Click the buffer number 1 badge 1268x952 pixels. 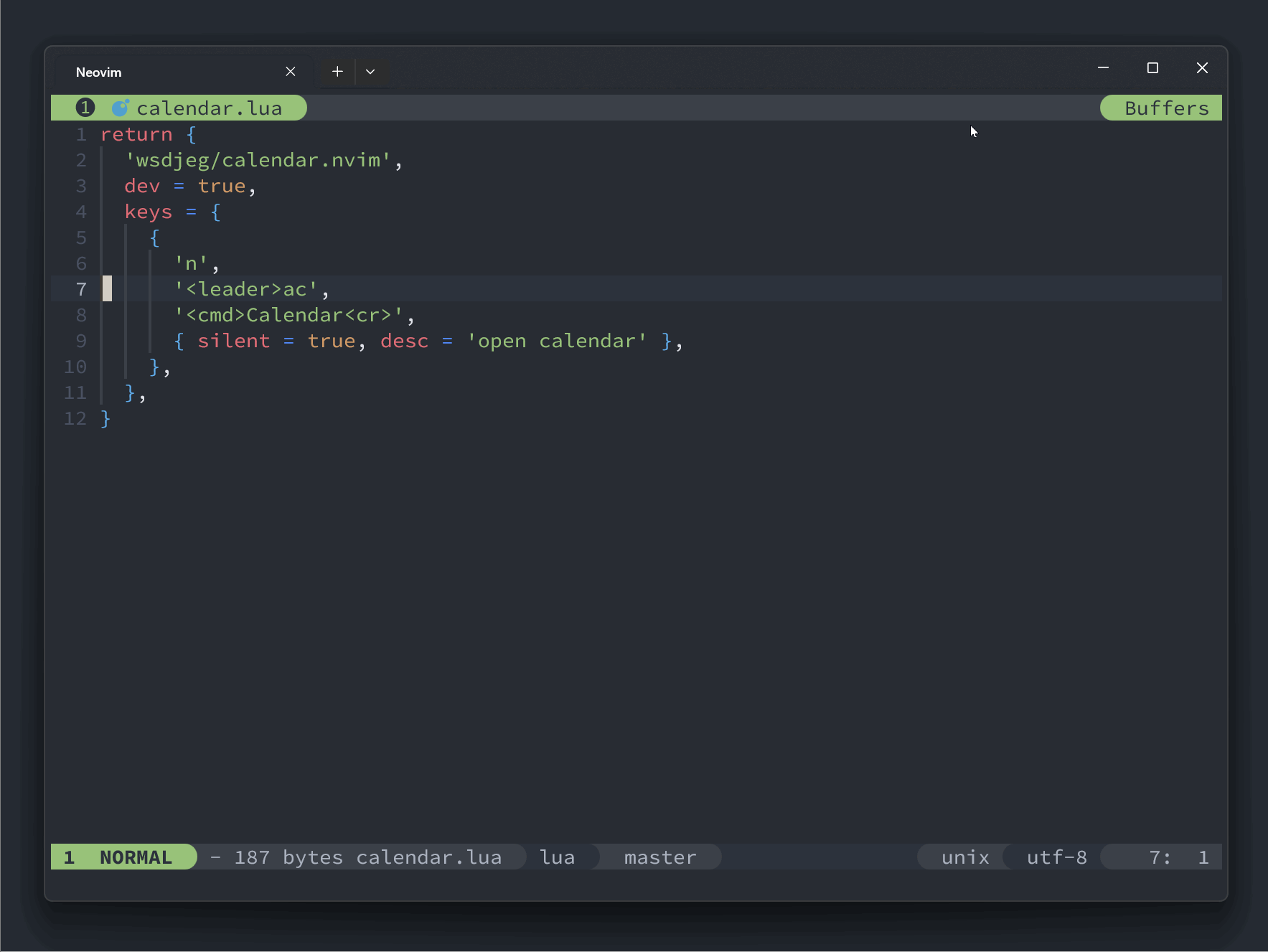pyautogui.click(x=85, y=108)
